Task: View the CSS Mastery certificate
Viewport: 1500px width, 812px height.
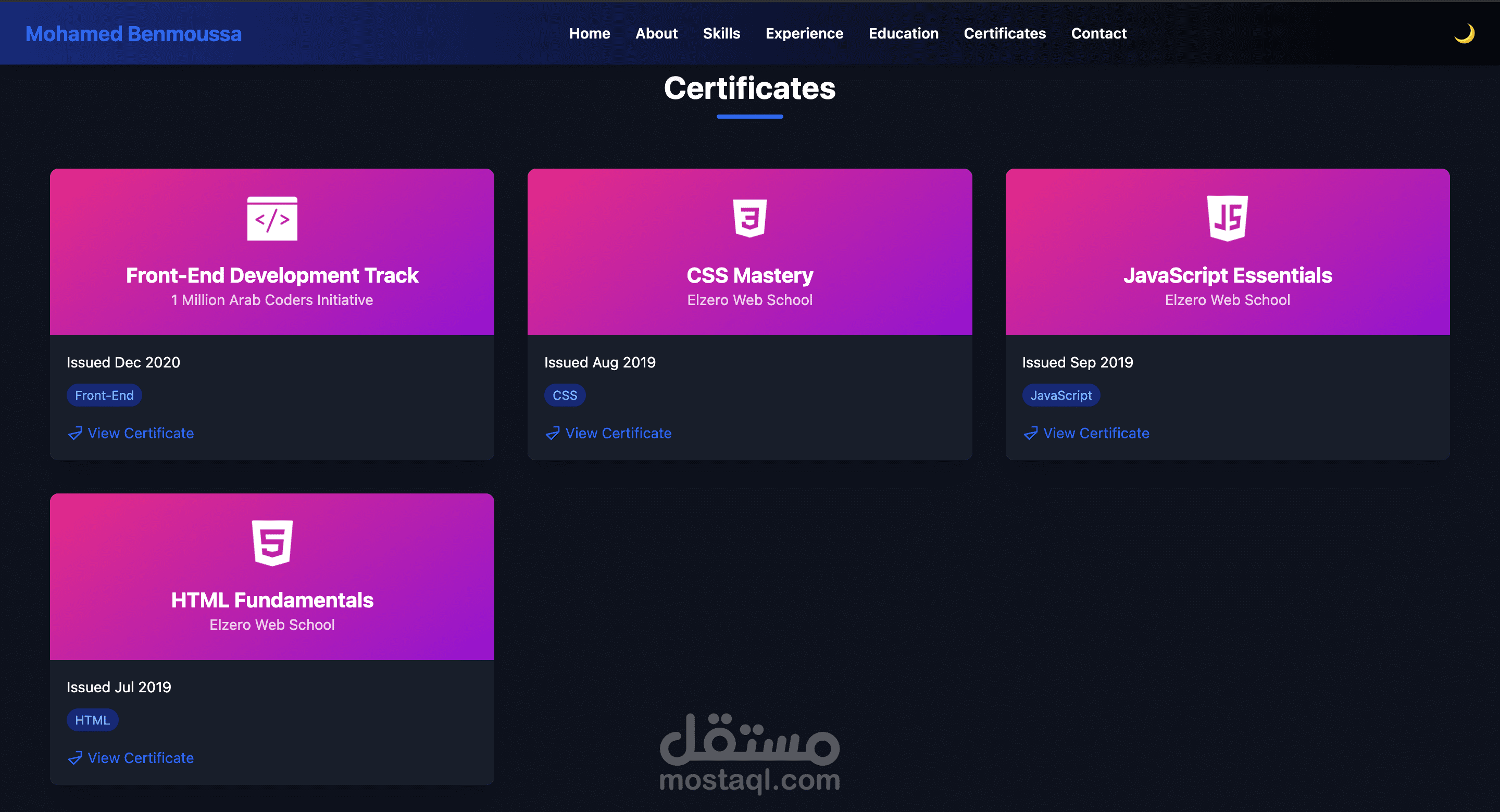Action: pos(618,433)
